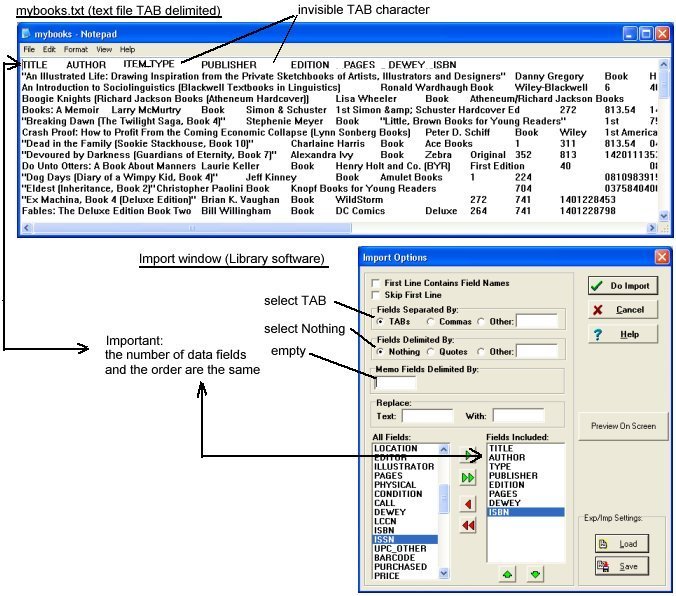This screenshot has width=676, height=596.
Task: Enable Skip First Line checkbox
Action: point(376,295)
